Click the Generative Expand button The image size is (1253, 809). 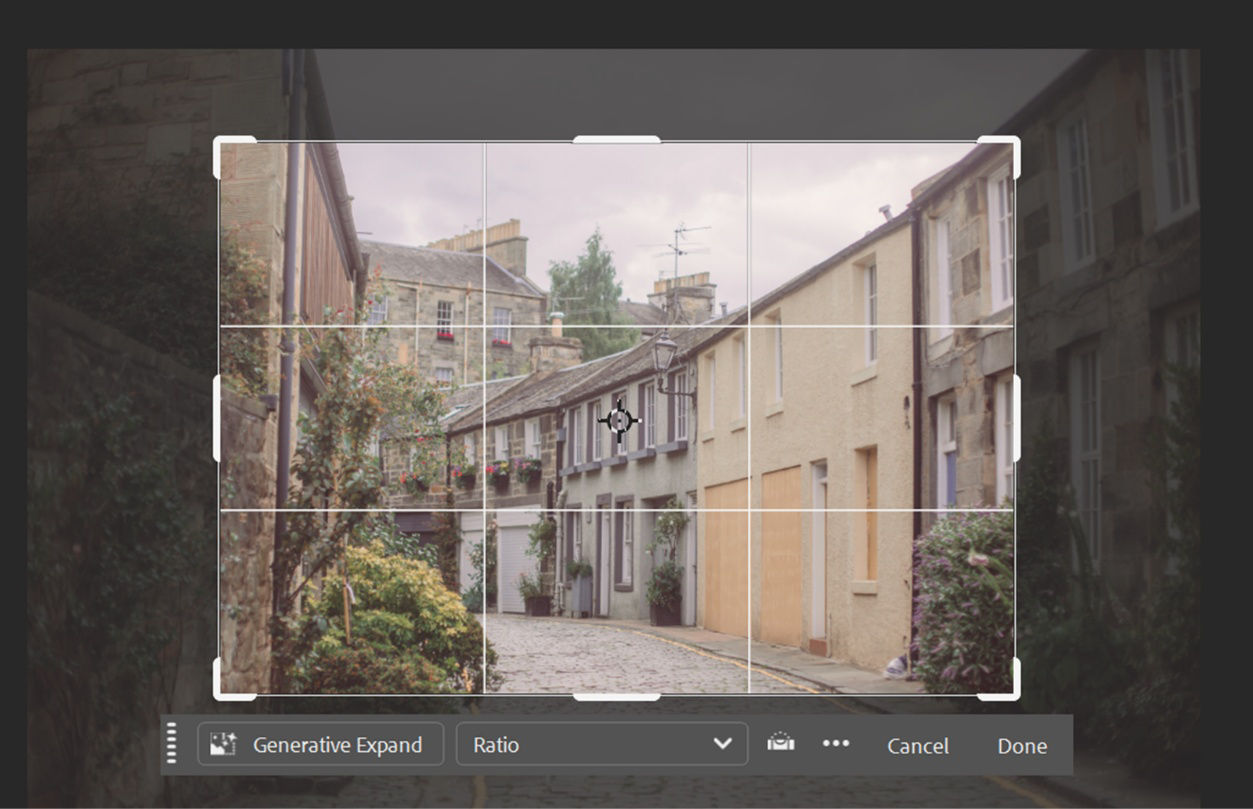320,744
